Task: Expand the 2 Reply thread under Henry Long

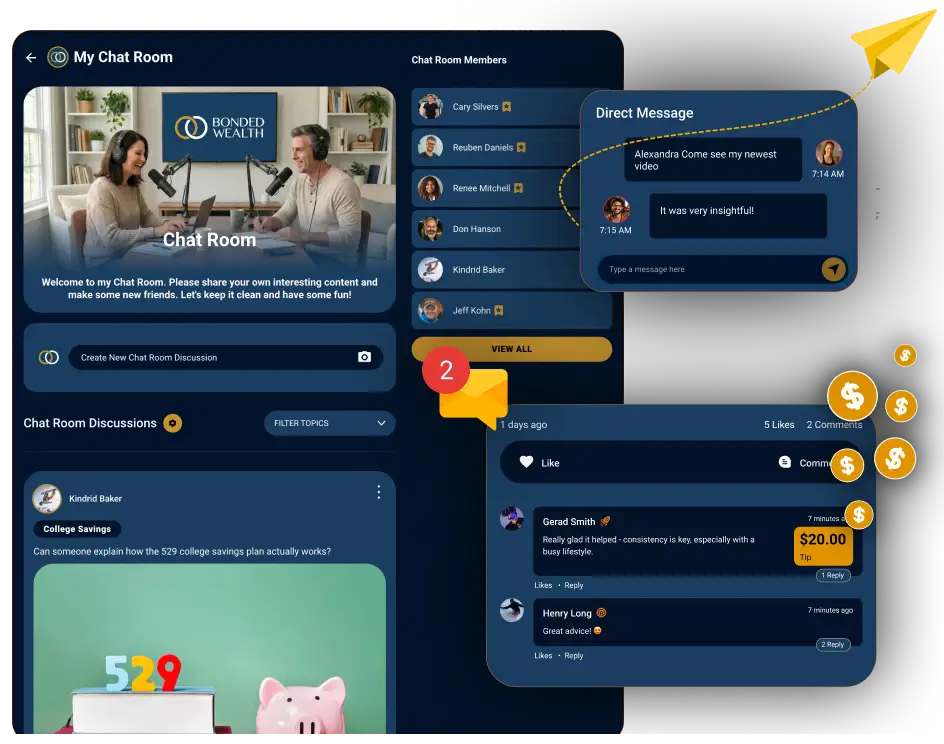Action: pyautogui.click(x=833, y=645)
